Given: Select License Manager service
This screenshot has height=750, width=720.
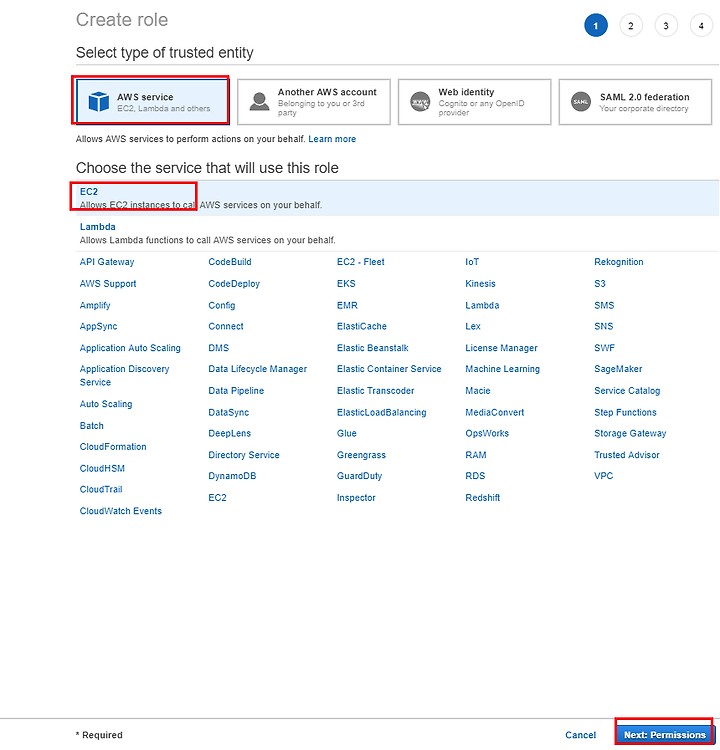Looking at the screenshot, I should [501, 348].
